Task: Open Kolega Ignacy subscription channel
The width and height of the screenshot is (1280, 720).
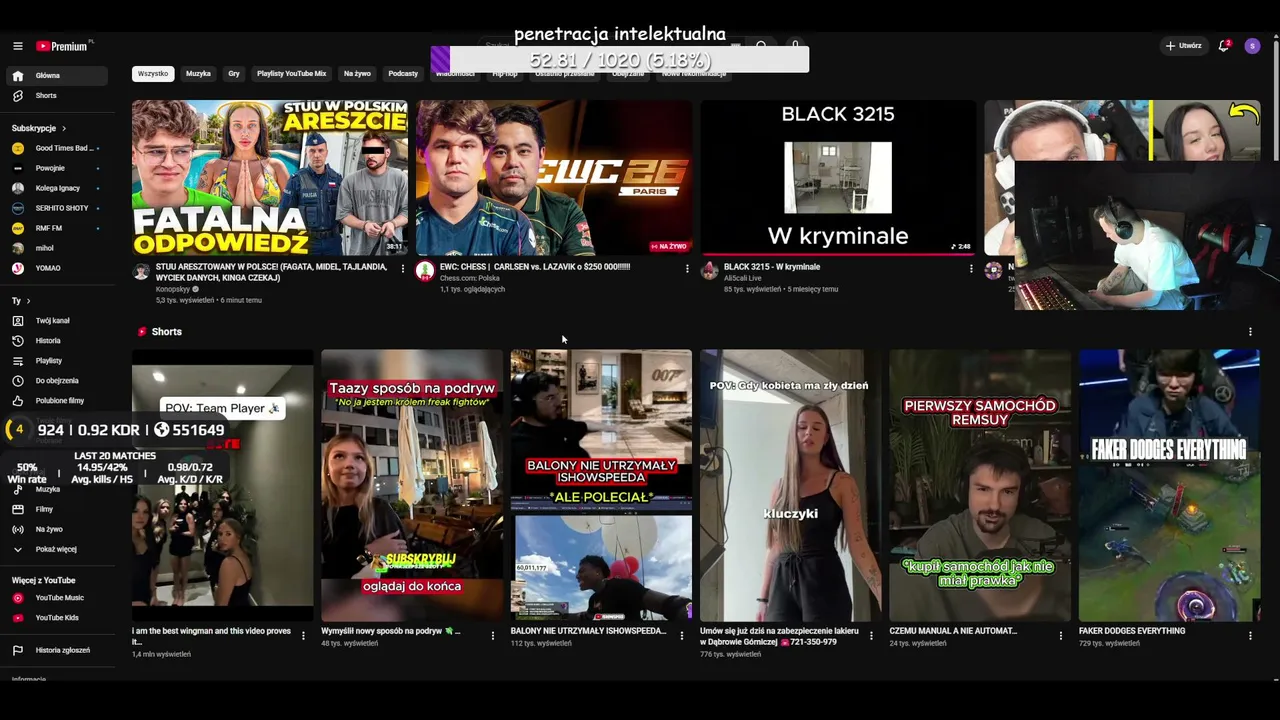Action: pos(56,188)
